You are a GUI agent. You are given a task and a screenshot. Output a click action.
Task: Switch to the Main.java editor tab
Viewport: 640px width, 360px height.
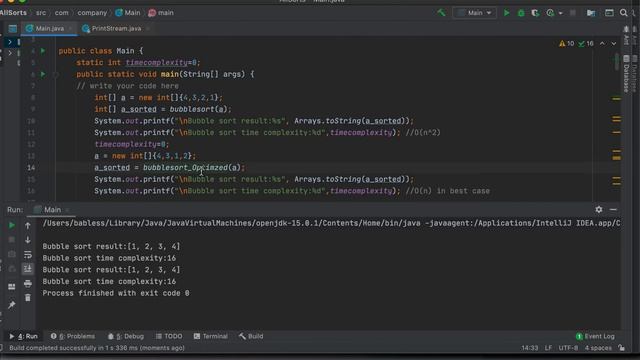pyautogui.click(x=49, y=28)
